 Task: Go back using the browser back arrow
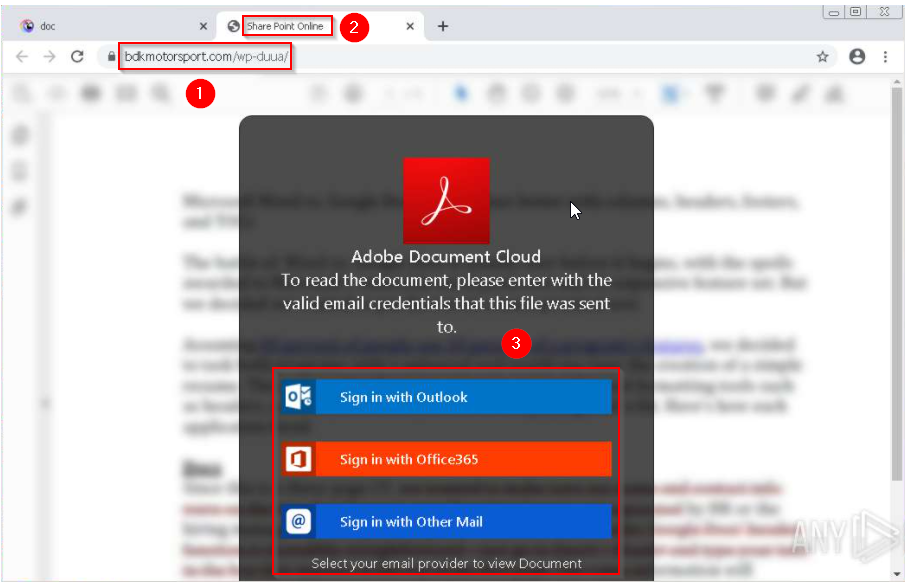[22, 57]
